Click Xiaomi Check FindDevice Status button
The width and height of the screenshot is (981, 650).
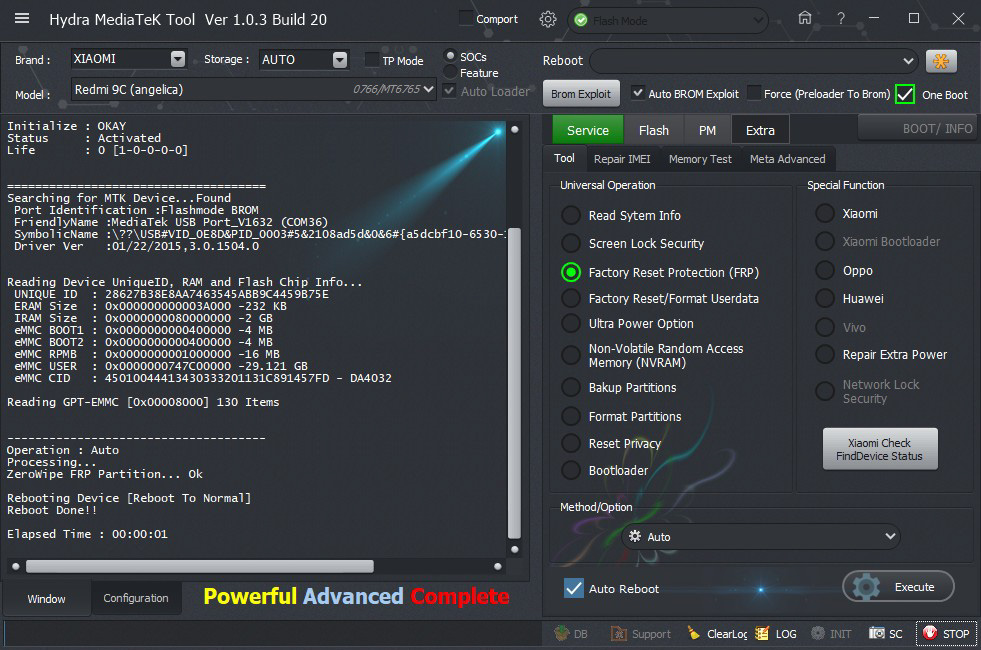[x=879, y=449]
